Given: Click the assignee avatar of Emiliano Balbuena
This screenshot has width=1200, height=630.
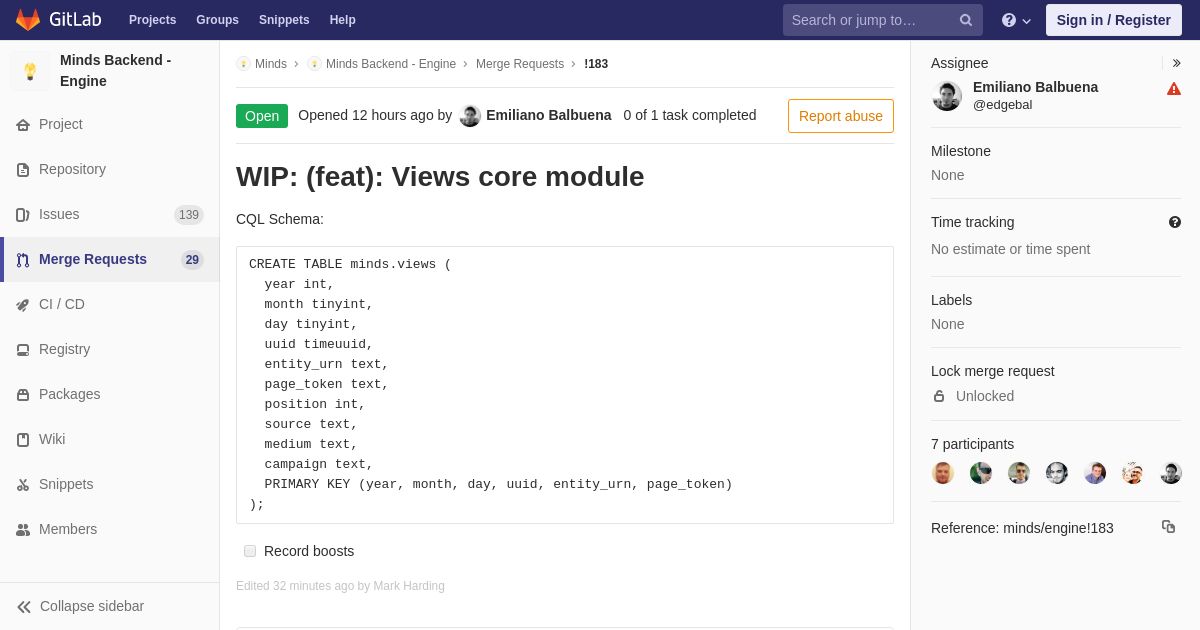Looking at the screenshot, I should tap(947, 96).
